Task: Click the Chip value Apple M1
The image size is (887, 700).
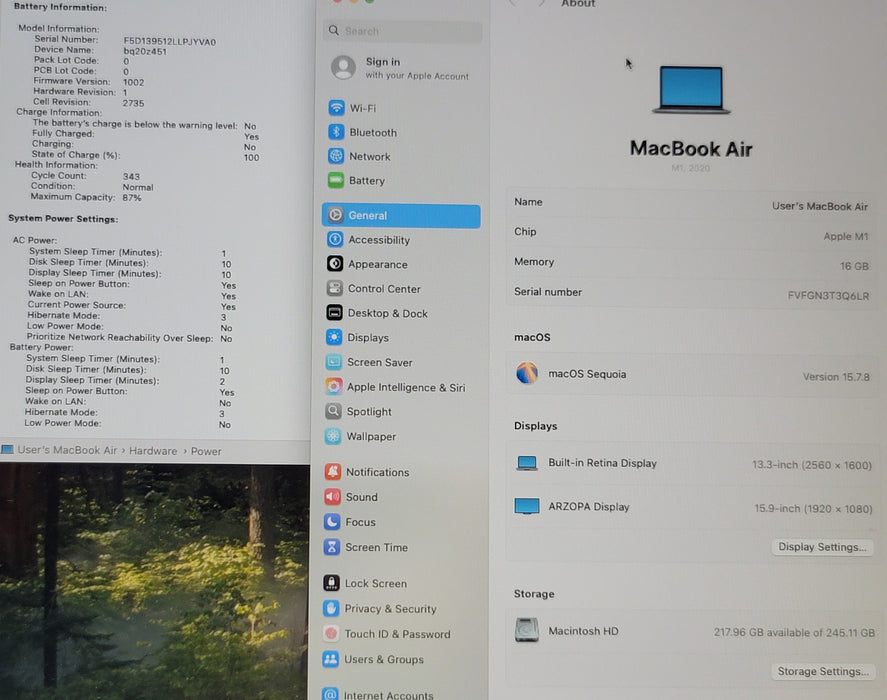Action: 846,236
